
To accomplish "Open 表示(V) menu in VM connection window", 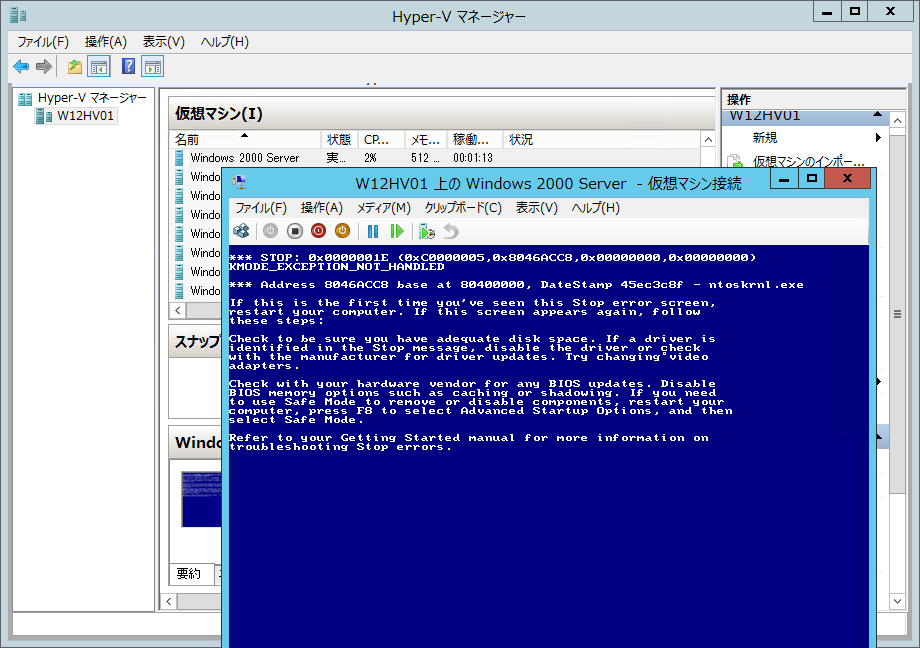I will click(537, 208).
